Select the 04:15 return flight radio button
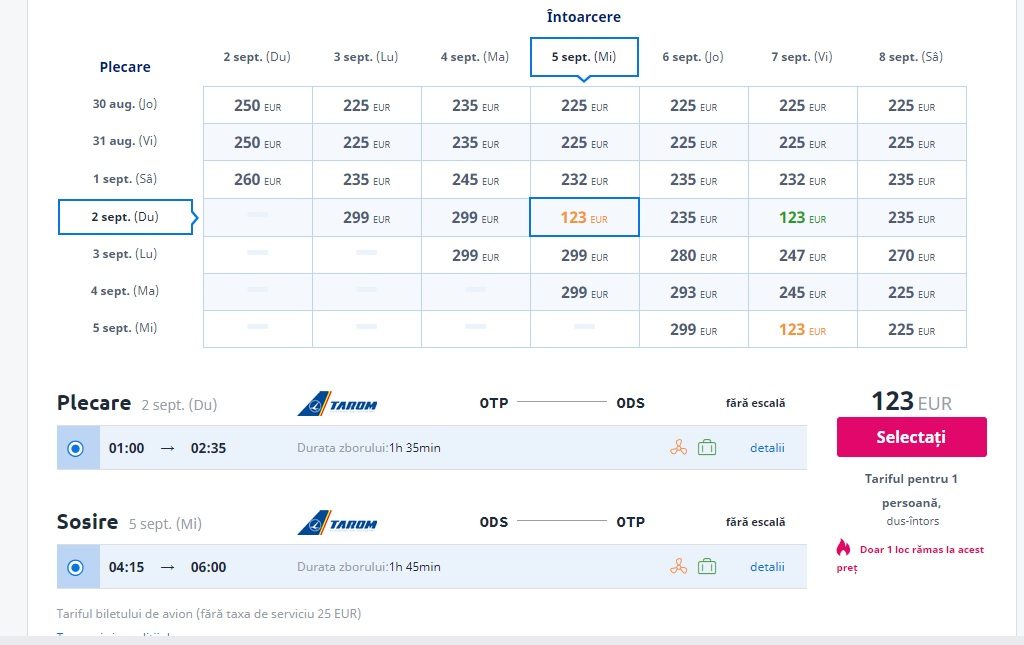This screenshot has height=645, width=1024. 76,567
